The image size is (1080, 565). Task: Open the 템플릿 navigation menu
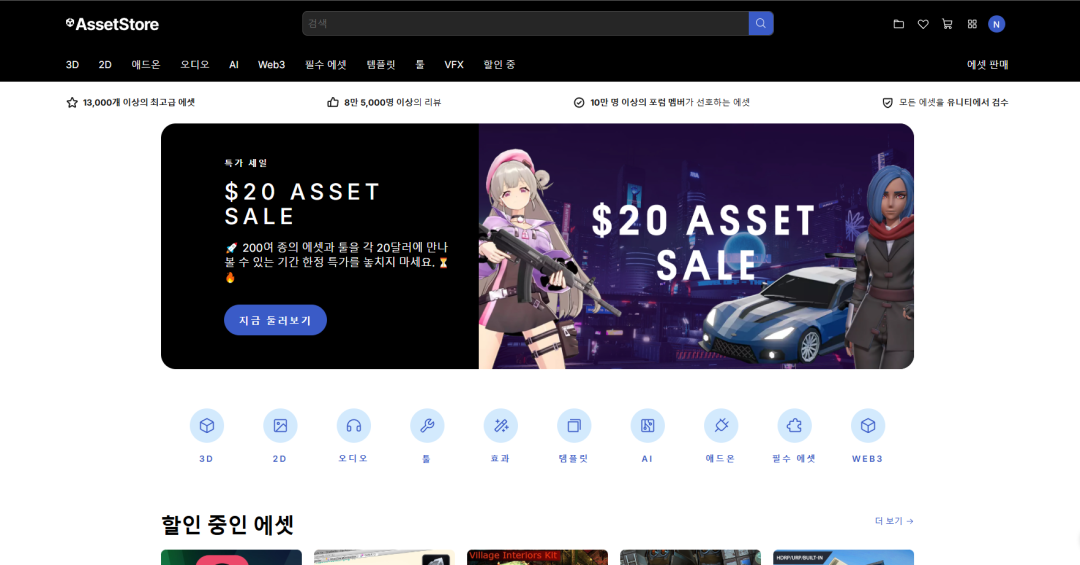pos(381,65)
